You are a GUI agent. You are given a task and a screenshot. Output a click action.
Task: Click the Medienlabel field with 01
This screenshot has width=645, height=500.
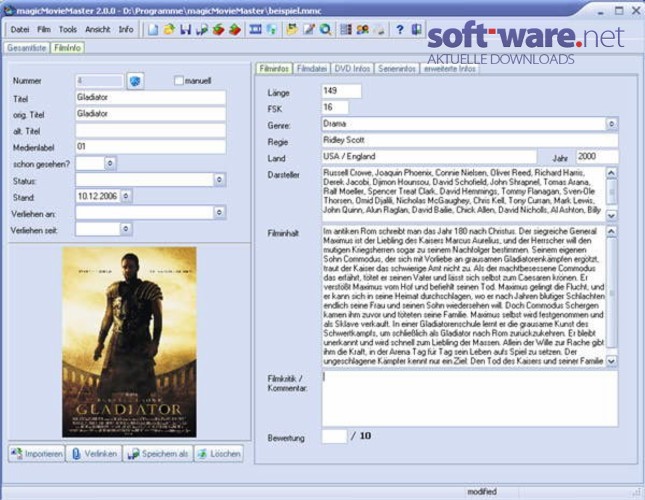click(x=151, y=147)
